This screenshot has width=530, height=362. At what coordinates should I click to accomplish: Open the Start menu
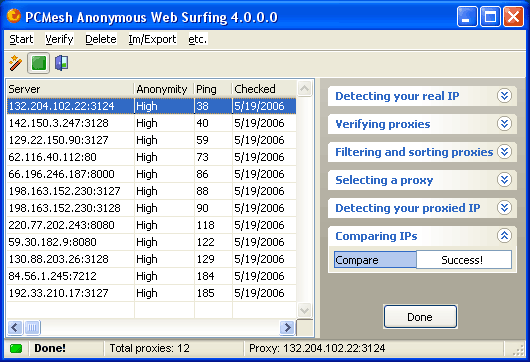pyautogui.click(x=21, y=39)
